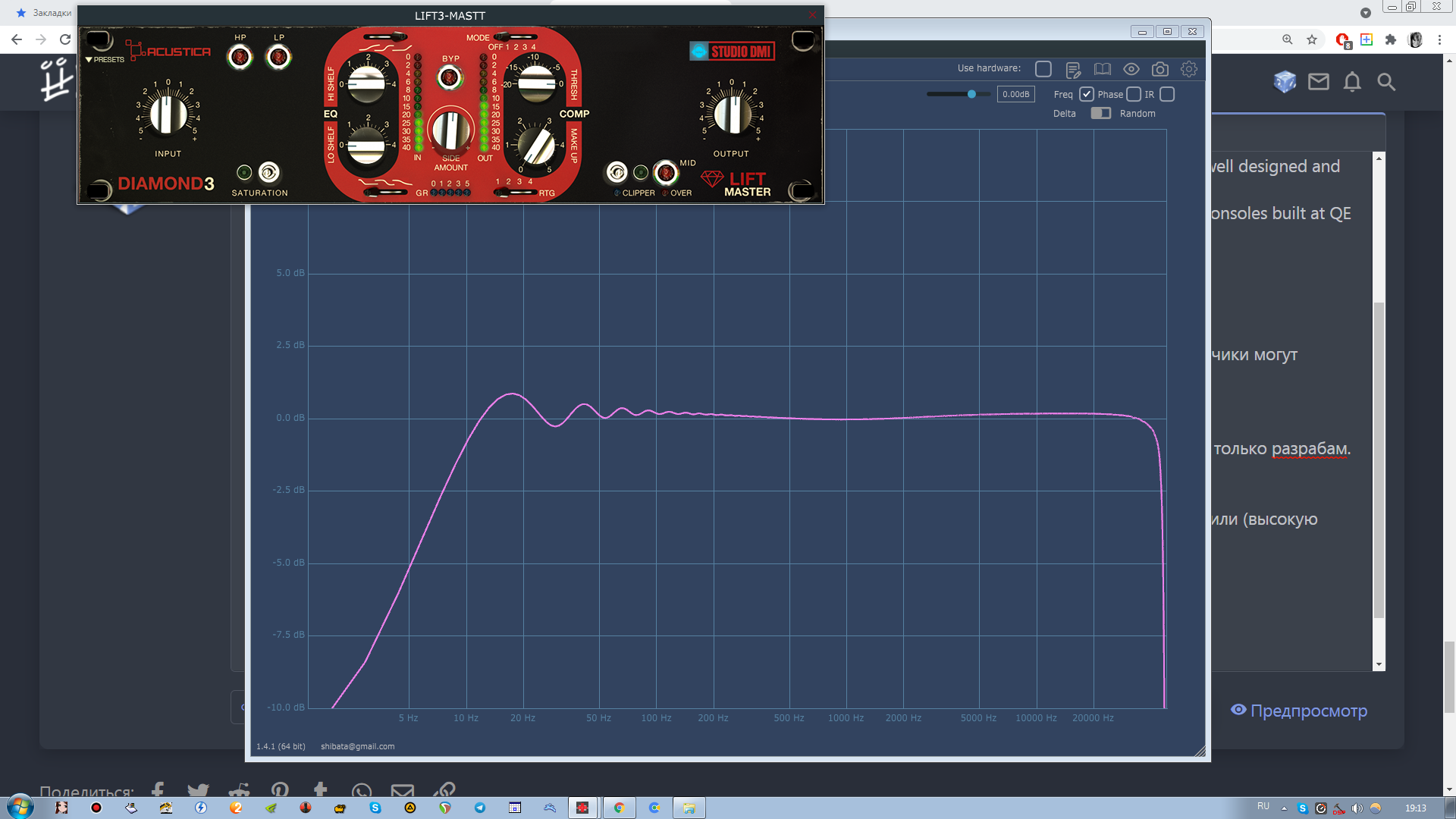Click the compressor MODE selector switch
The image size is (1456, 819).
click(516, 37)
